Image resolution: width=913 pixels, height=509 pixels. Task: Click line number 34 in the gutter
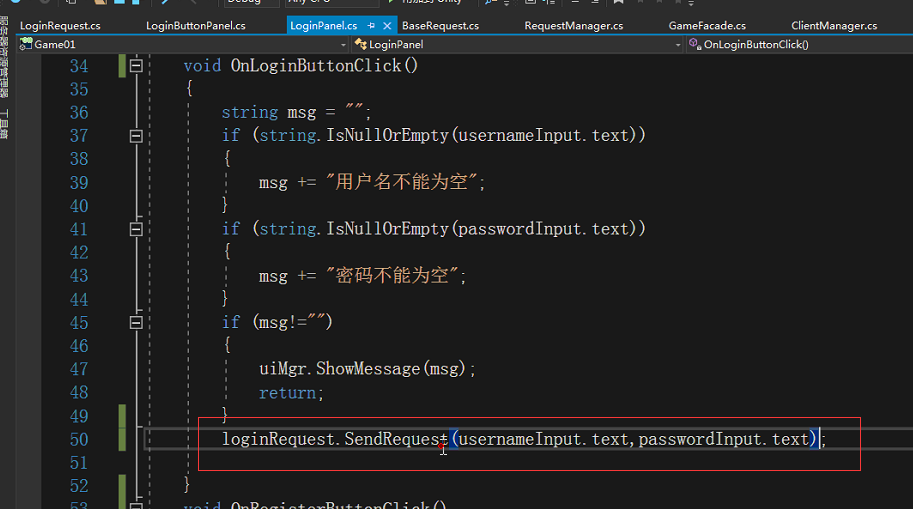pos(79,66)
